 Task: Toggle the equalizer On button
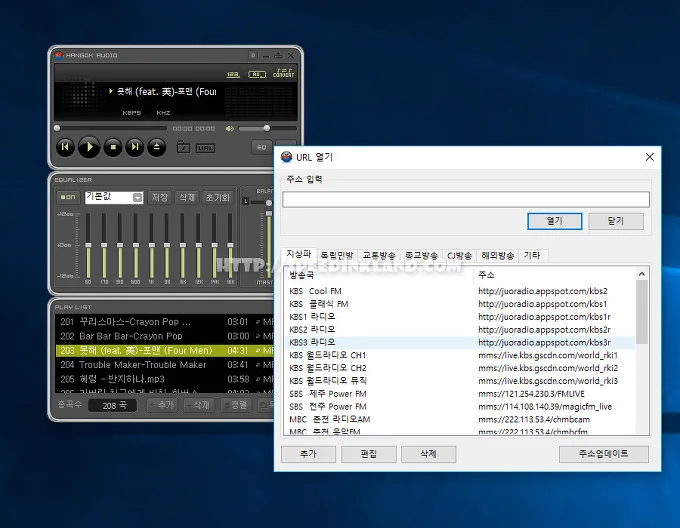68,197
